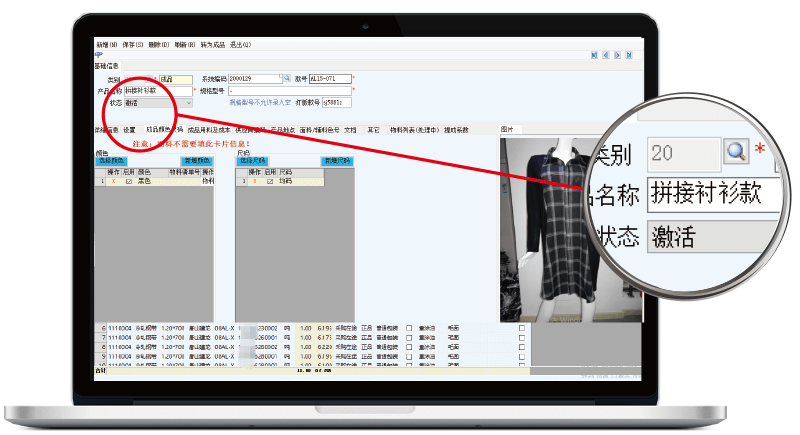The width and height of the screenshot is (800, 435).
Task: Jump to the first record with navigation icon
Action: click(x=594, y=55)
